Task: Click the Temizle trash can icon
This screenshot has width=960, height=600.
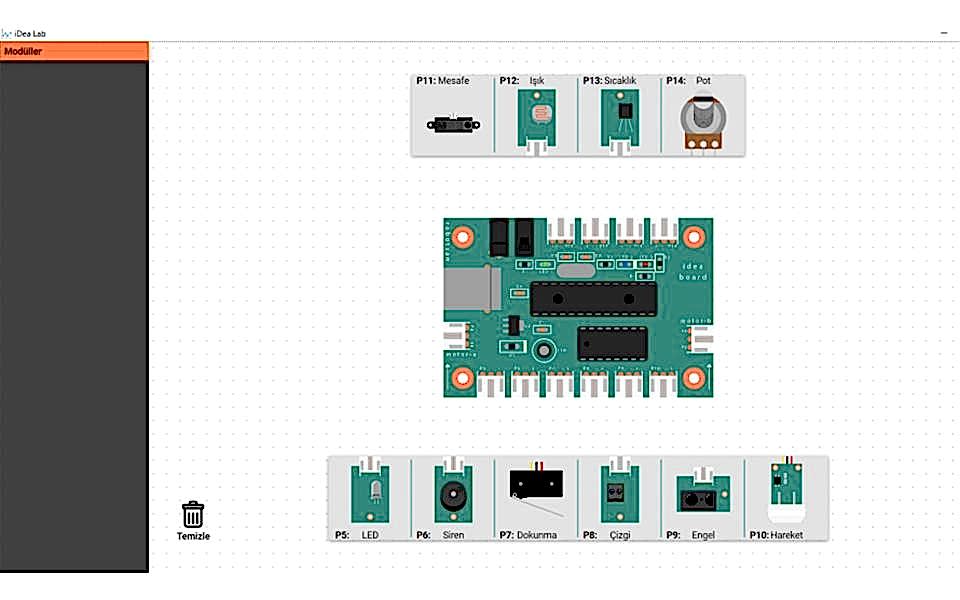Action: pyautogui.click(x=193, y=515)
